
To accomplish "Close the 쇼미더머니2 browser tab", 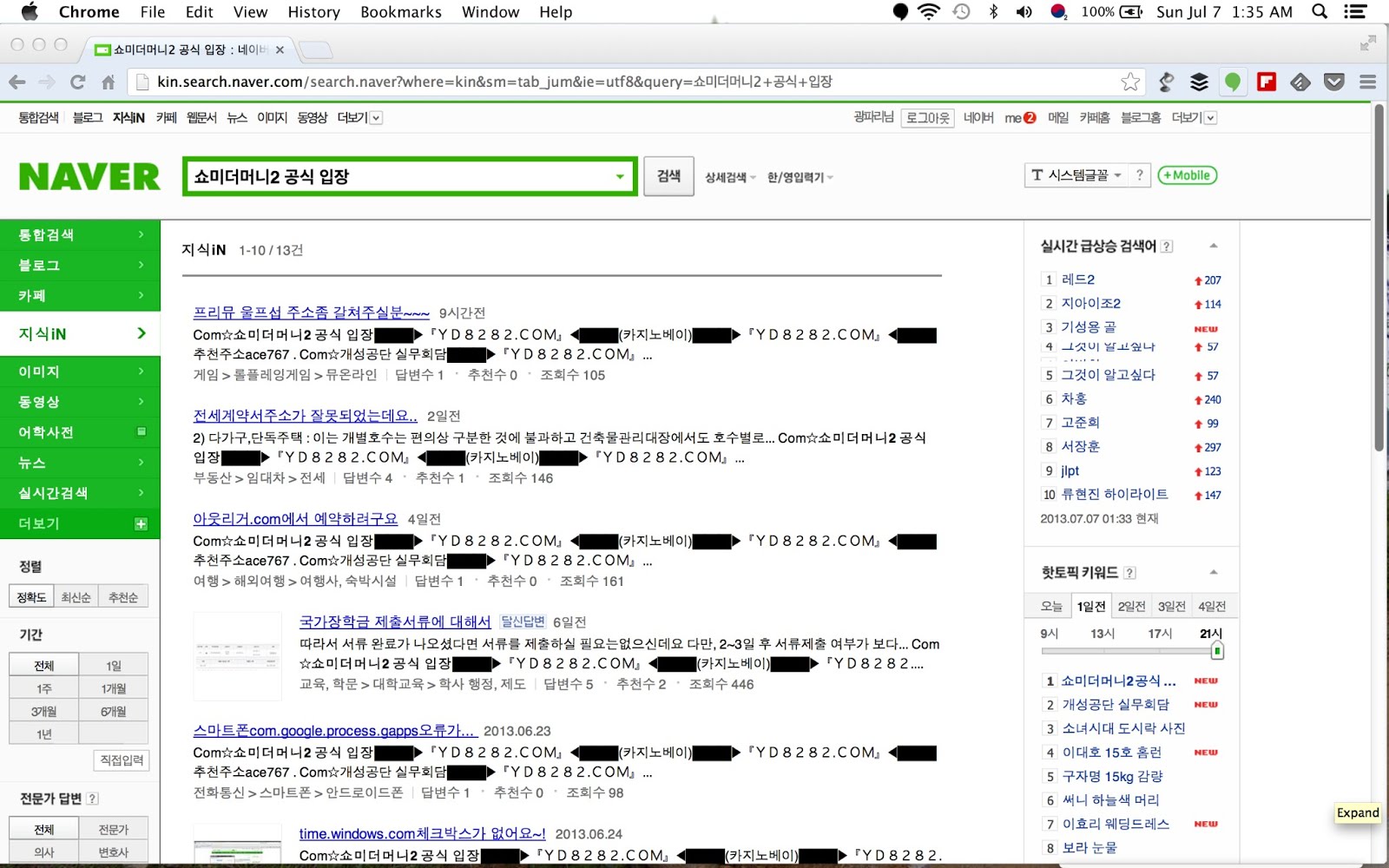I will (x=280, y=49).
